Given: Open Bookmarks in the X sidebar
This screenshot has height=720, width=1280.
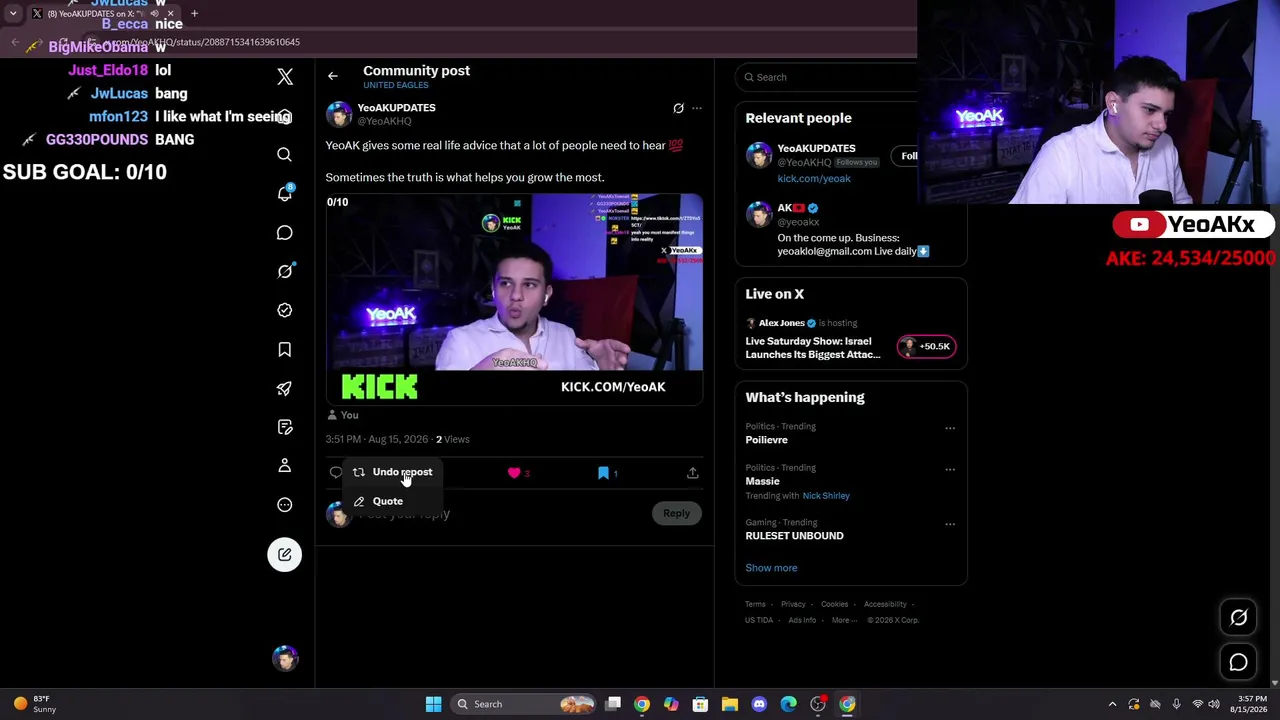Looking at the screenshot, I should [285, 349].
